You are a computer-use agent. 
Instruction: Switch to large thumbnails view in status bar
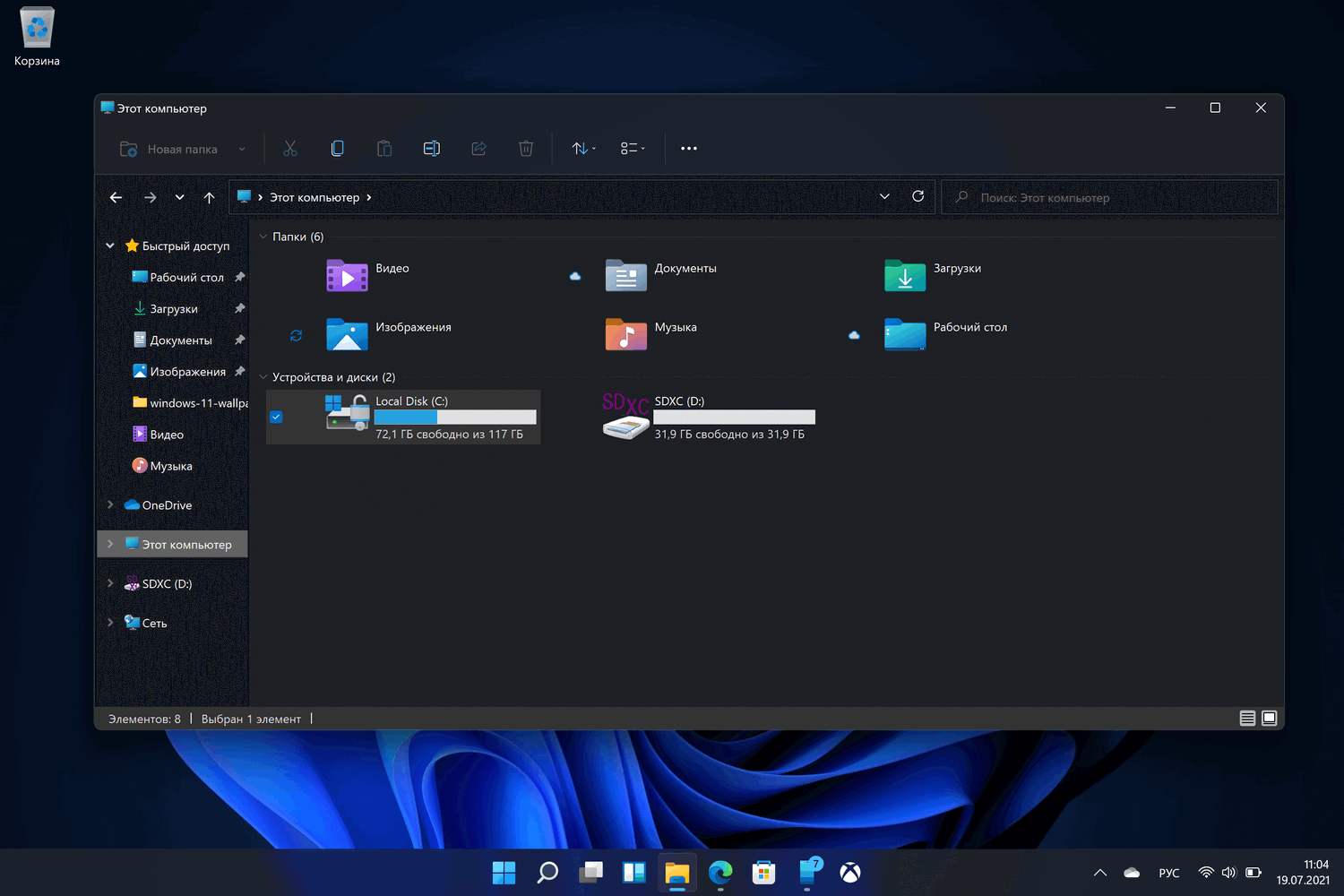pos(1270,719)
